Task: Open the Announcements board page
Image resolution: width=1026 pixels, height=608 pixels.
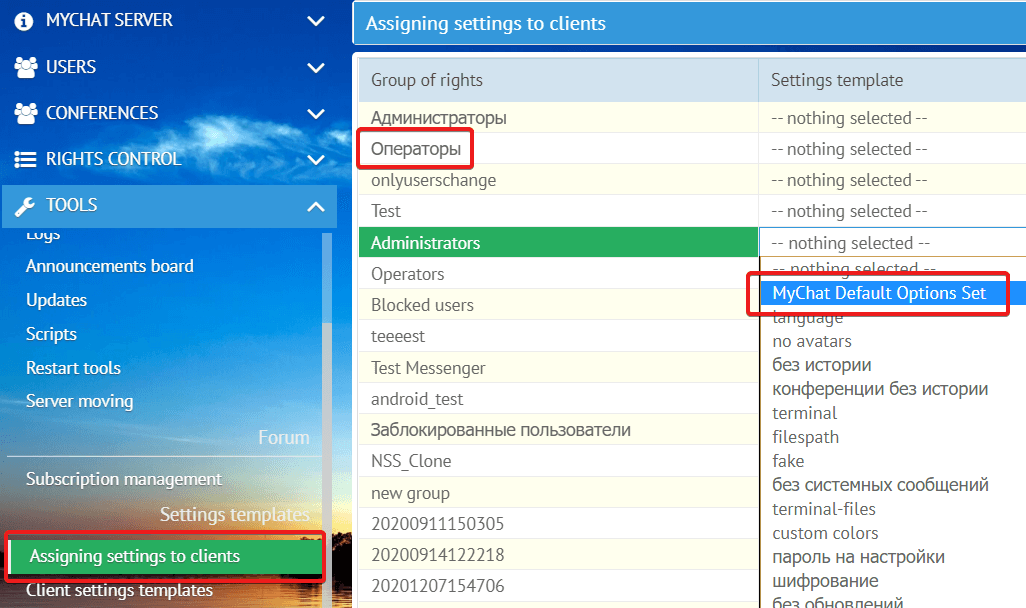Action: click(110, 266)
